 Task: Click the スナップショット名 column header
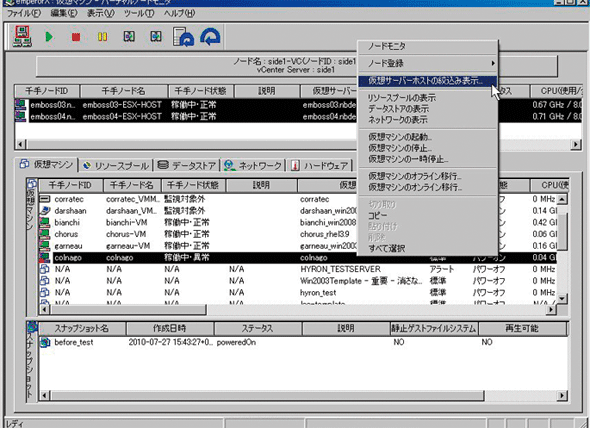coord(82,328)
